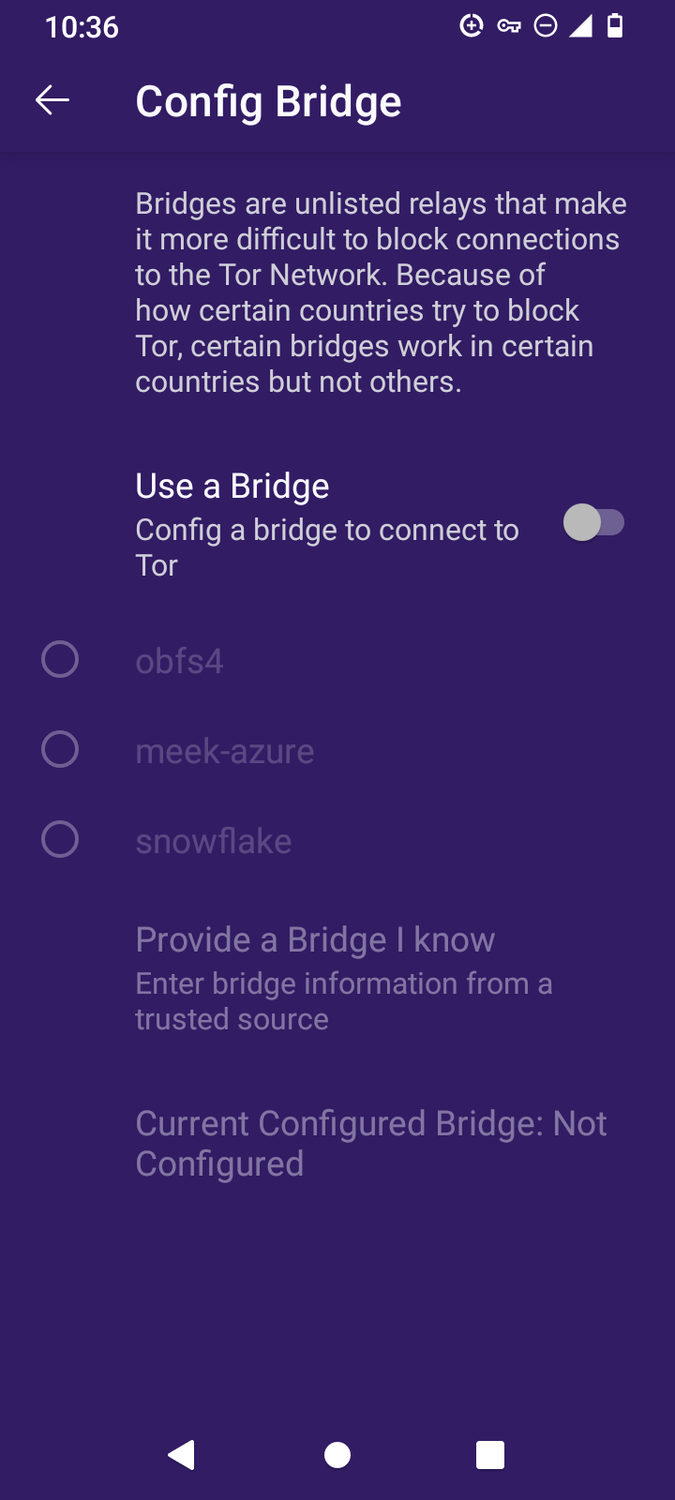The width and height of the screenshot is (675, 1500).
Task: Click the back arrow in the top bar
Action: 52,99
